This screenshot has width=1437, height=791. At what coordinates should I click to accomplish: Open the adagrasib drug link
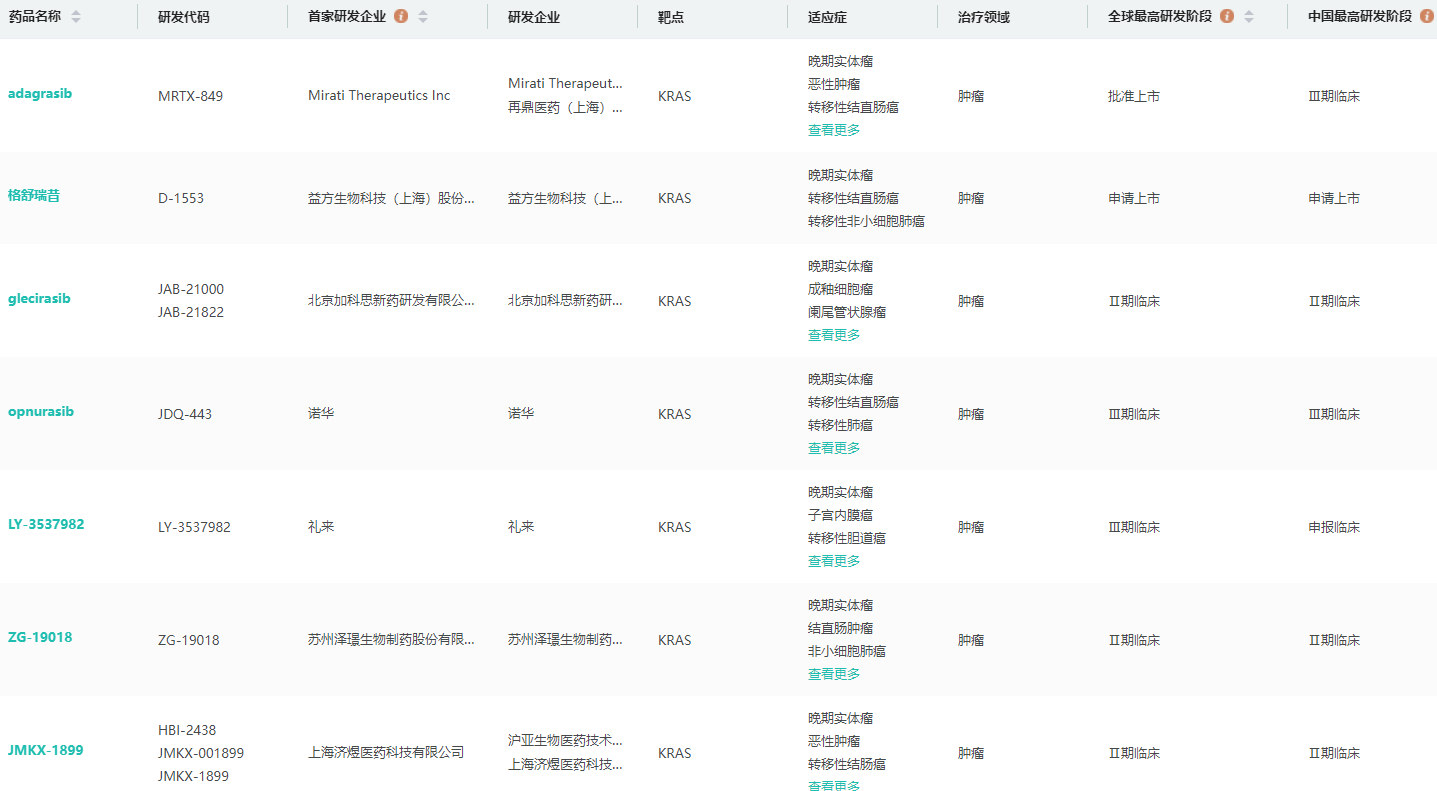click(x=40, y=94)
